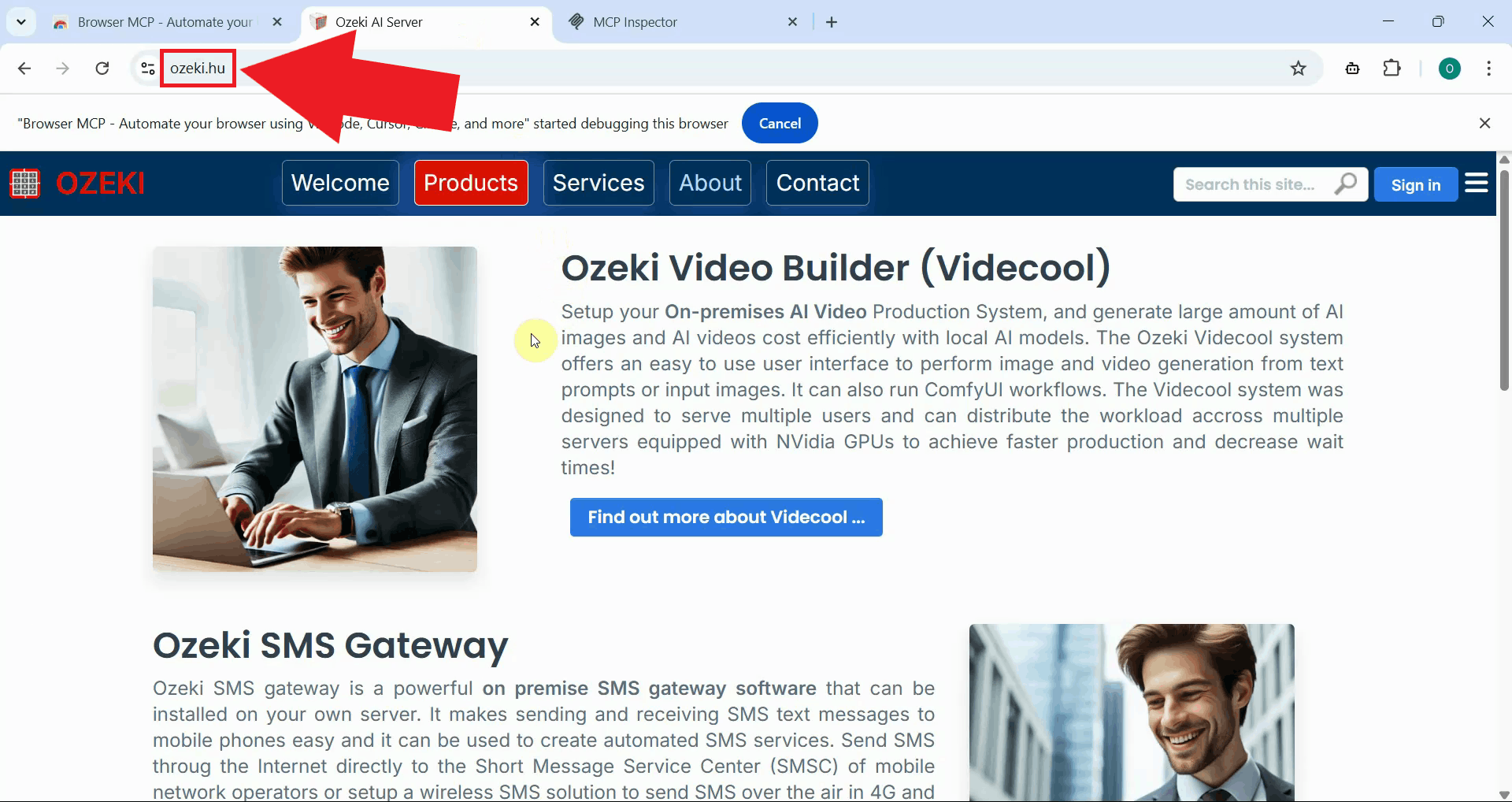Click the page scrollbar on the right
Image resolution: width=1512 pixels, height=802 pixels.
click(1504, 276)
